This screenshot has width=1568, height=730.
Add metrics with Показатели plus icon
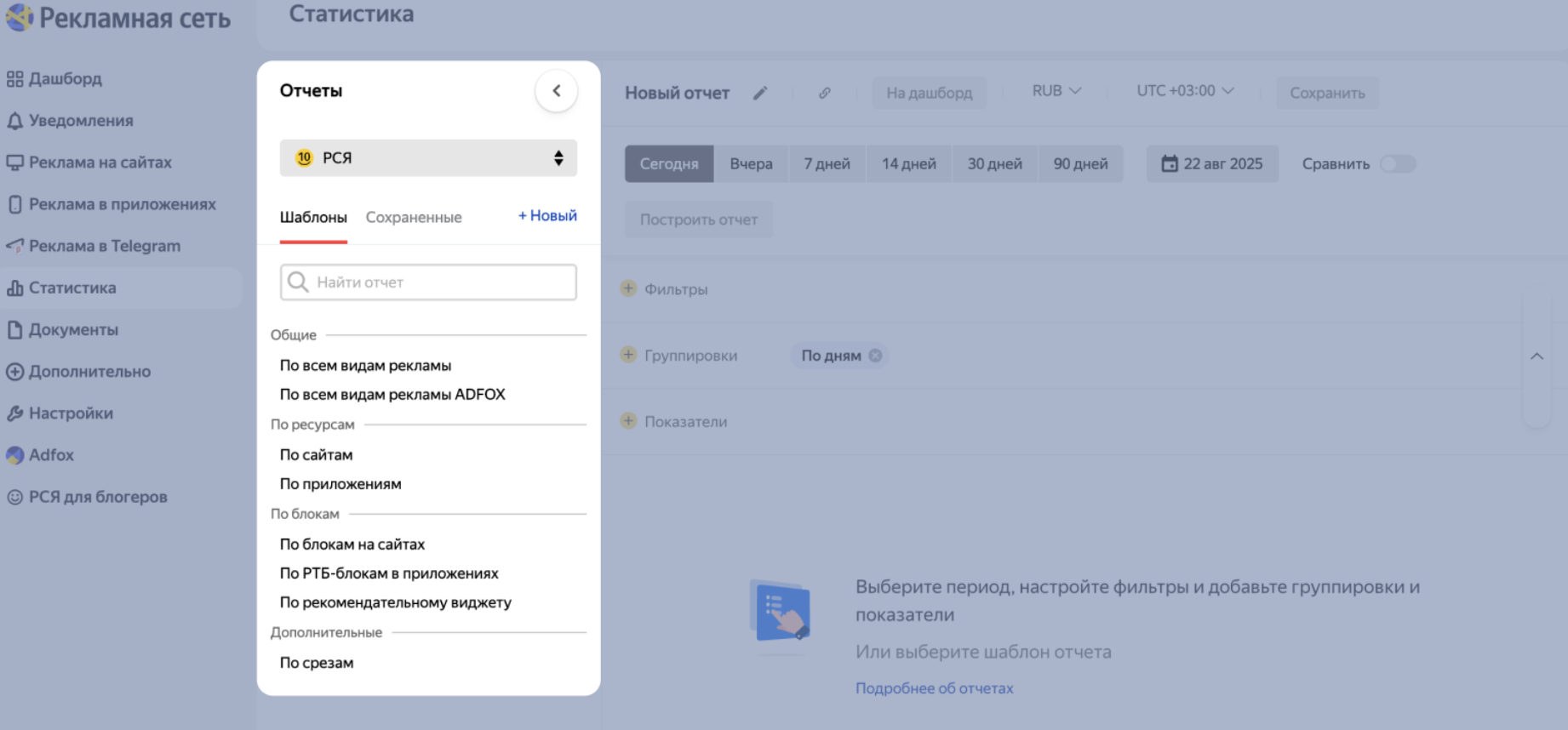[628, 421]
